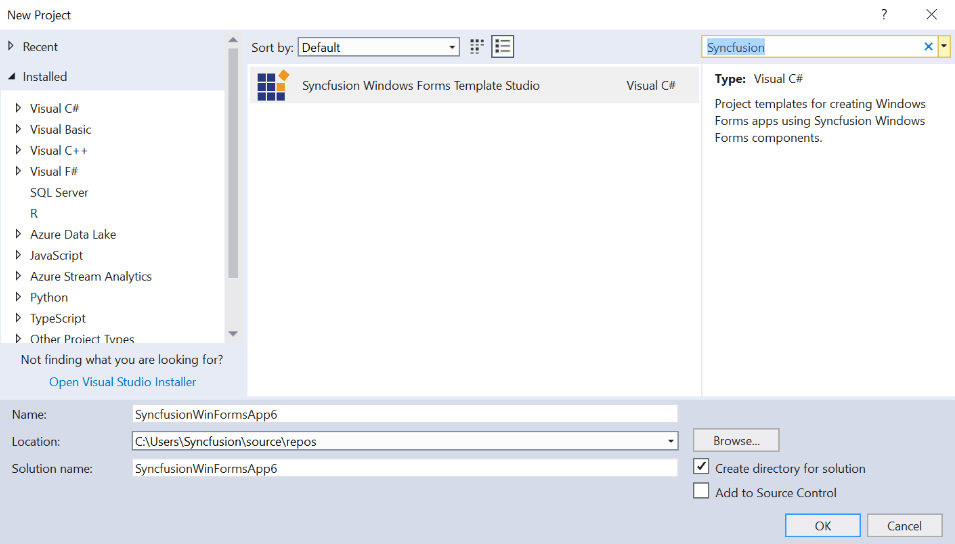This screenshot has width=955, height=544.
Task: Expand the TypeScript node
Action: point(18,318)
